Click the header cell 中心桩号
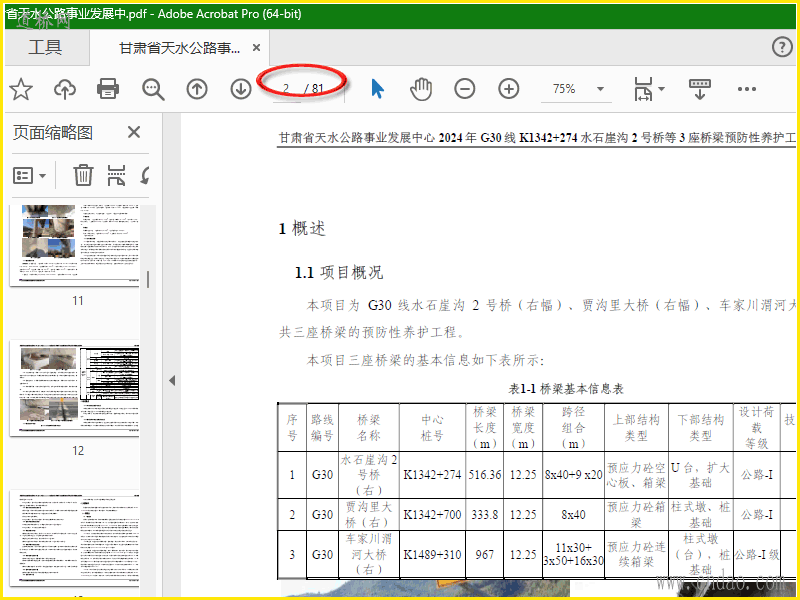This screenshot has height=600, width=800. (432, 428)
